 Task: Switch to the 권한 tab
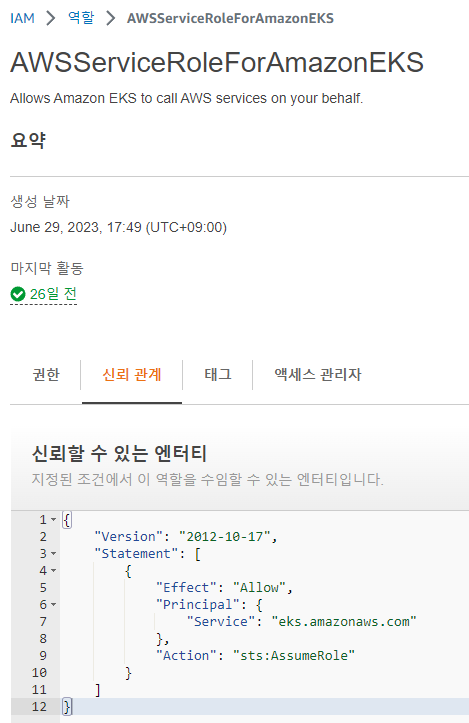[46, 374]
